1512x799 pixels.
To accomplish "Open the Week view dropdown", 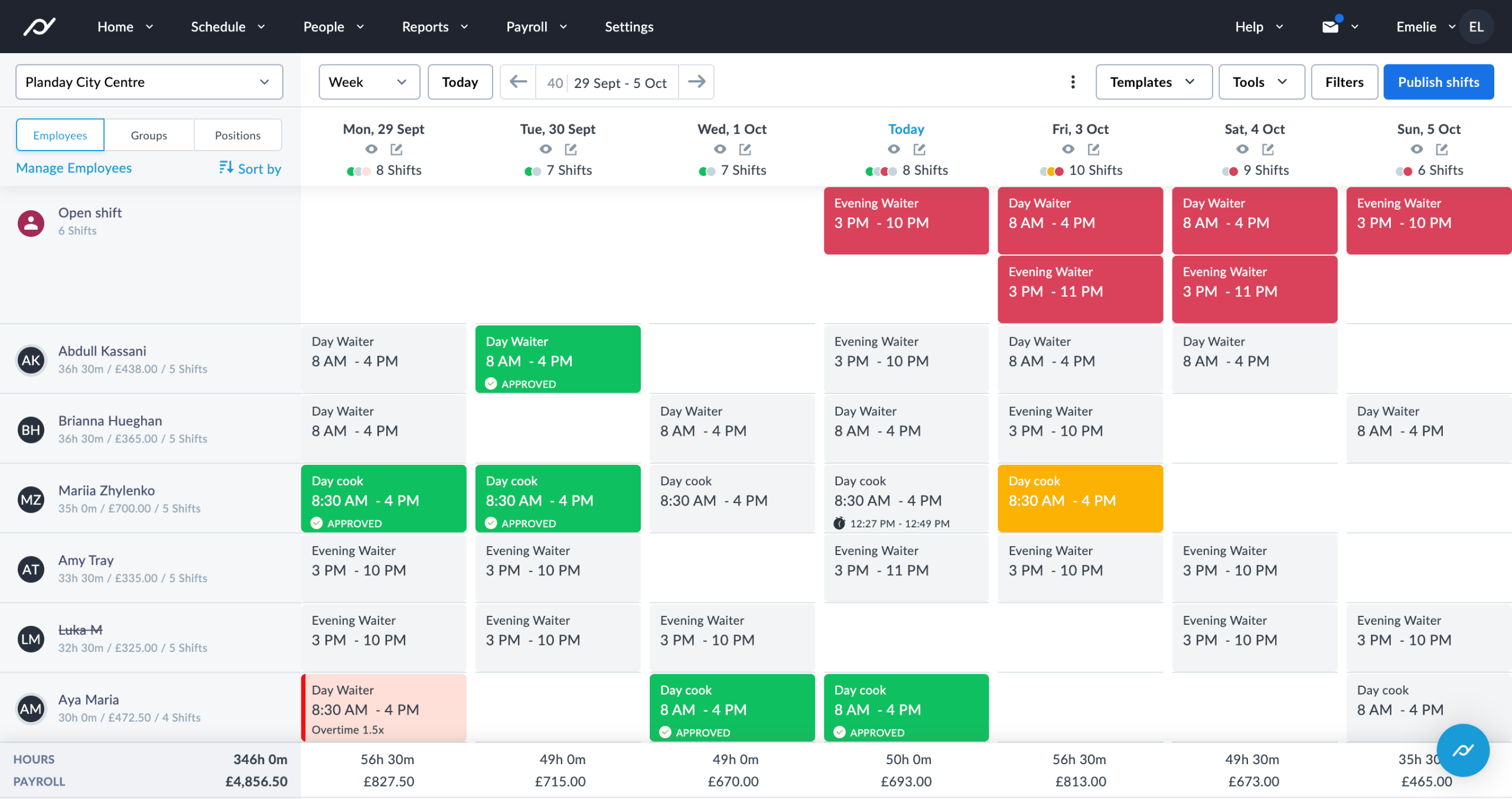I will tap(369, 82).
